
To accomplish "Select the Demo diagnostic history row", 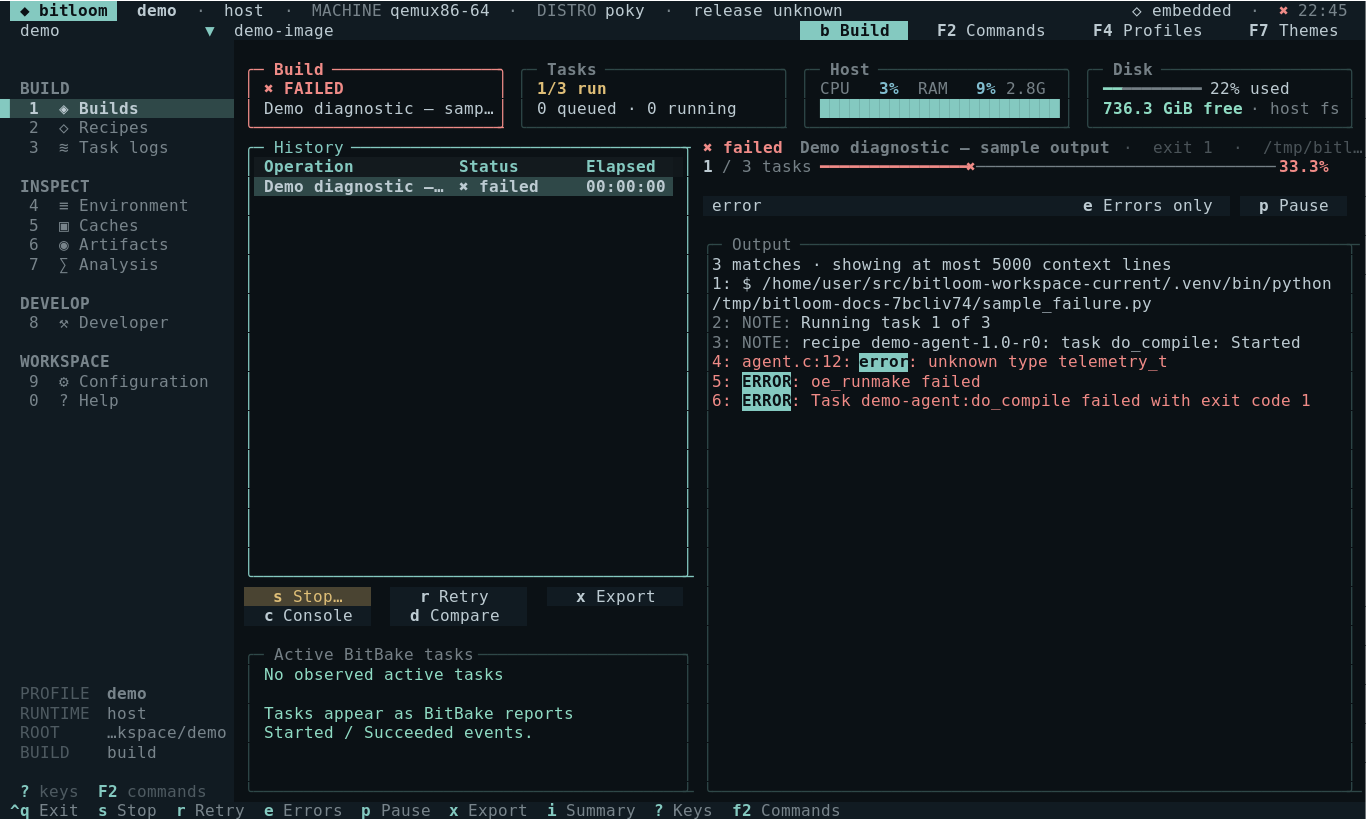I will [x=463, y=186].
